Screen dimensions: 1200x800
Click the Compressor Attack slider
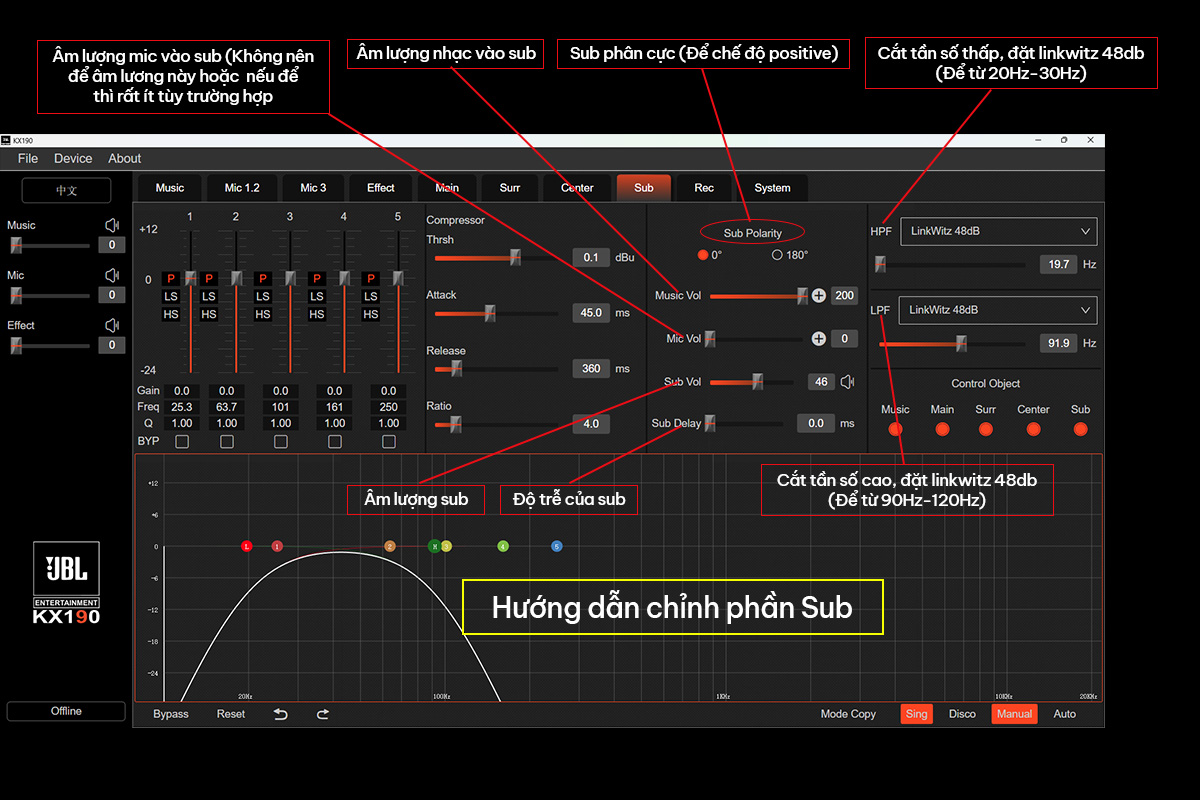click(x=490, y=313)
